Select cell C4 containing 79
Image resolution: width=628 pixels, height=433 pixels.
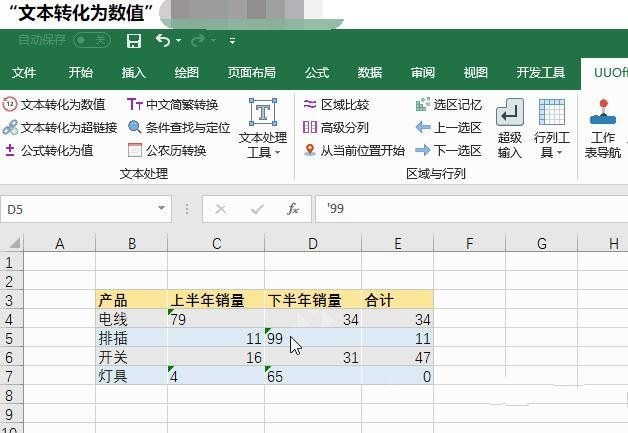click(x=215, y=320)
